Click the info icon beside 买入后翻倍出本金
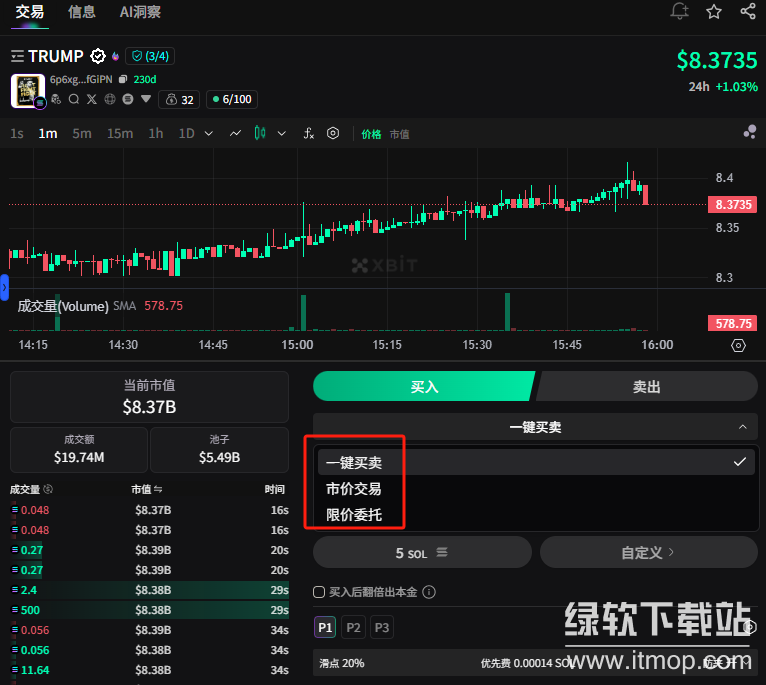 (x=429, y=592)
